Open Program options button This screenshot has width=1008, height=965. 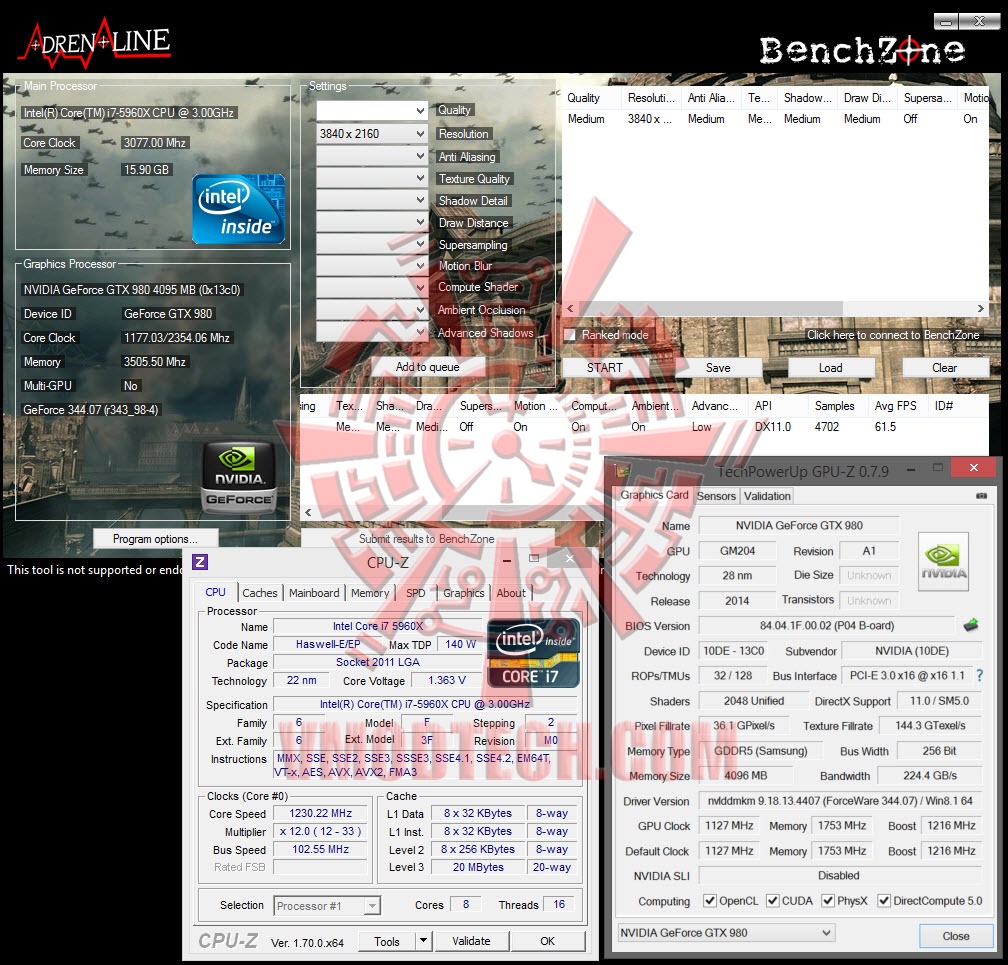tap(155, 539)
